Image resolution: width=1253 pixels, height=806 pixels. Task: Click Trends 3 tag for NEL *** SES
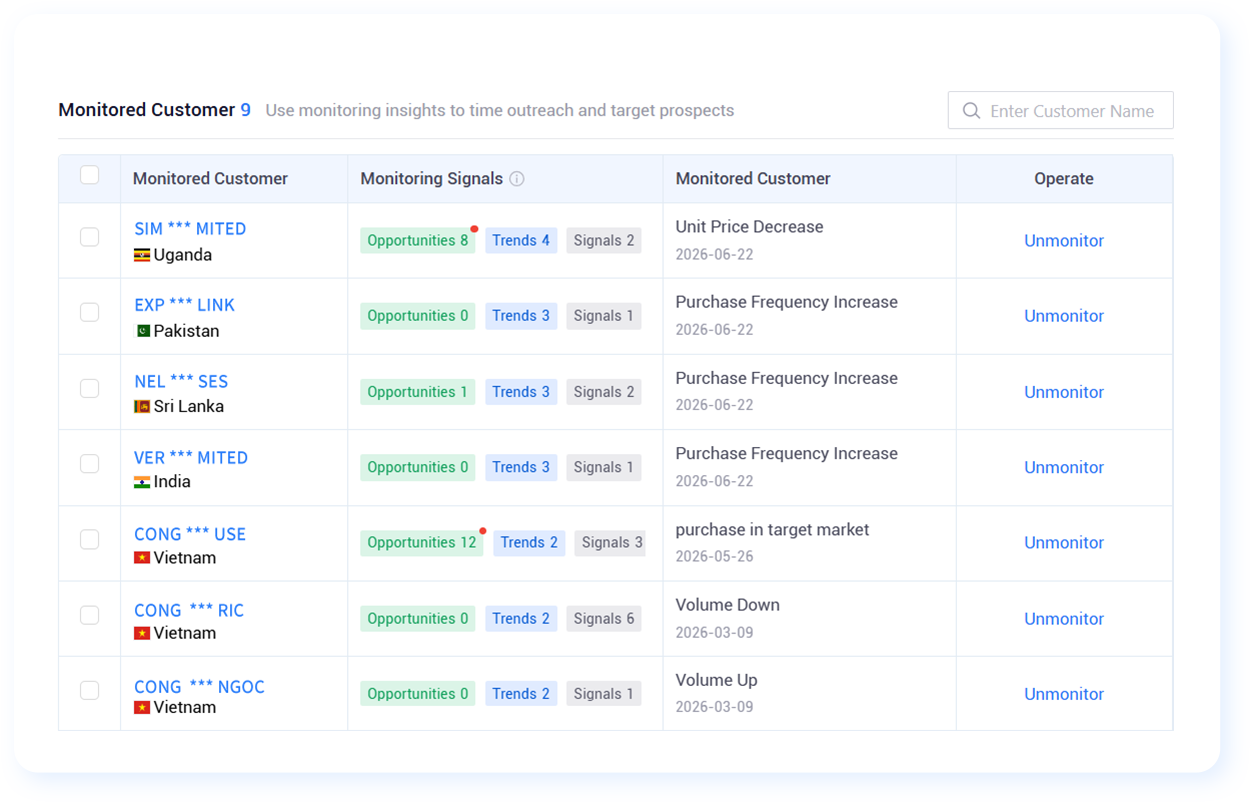click(x=521, y=392)
